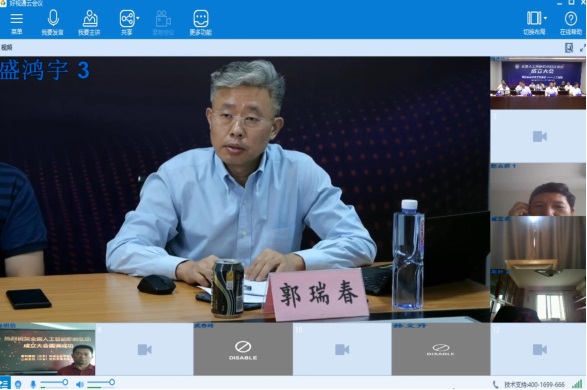Click the 共享 share icon
Viewport: 587px width, 390px height.
[x=127, y=18]
